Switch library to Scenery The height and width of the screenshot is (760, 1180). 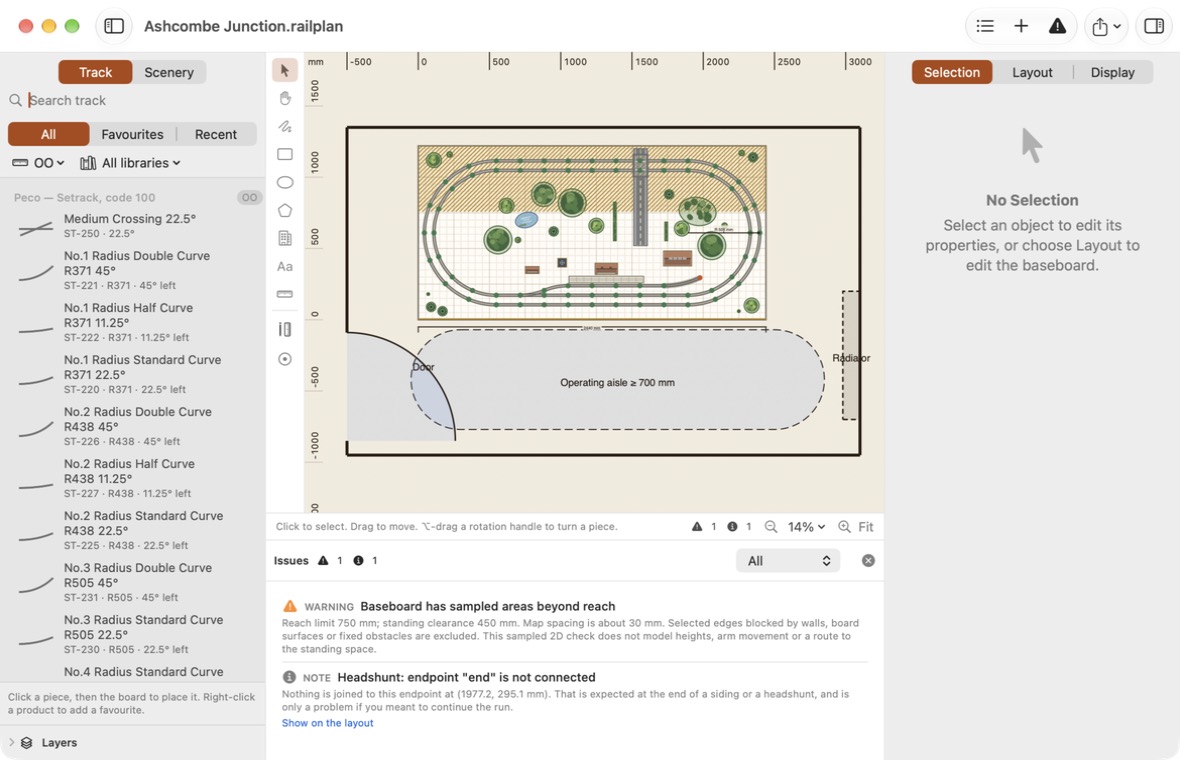[169, 72]
